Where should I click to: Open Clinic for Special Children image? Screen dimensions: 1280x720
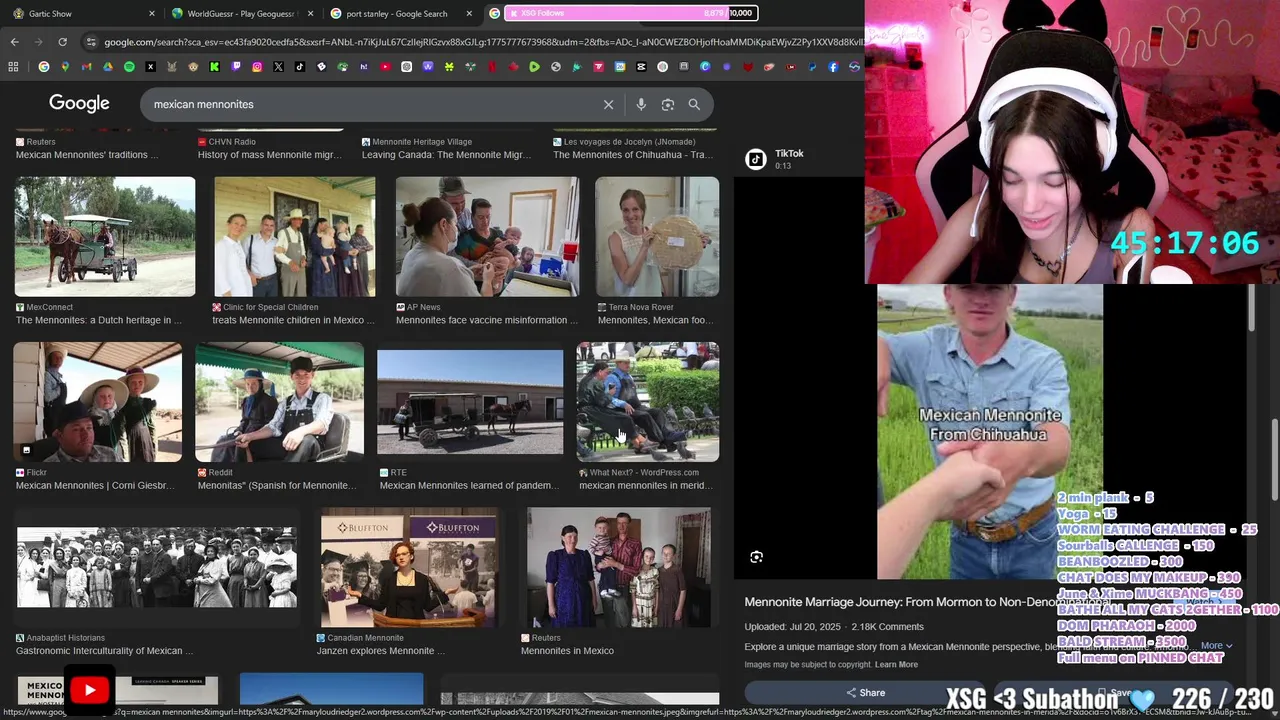295,237
